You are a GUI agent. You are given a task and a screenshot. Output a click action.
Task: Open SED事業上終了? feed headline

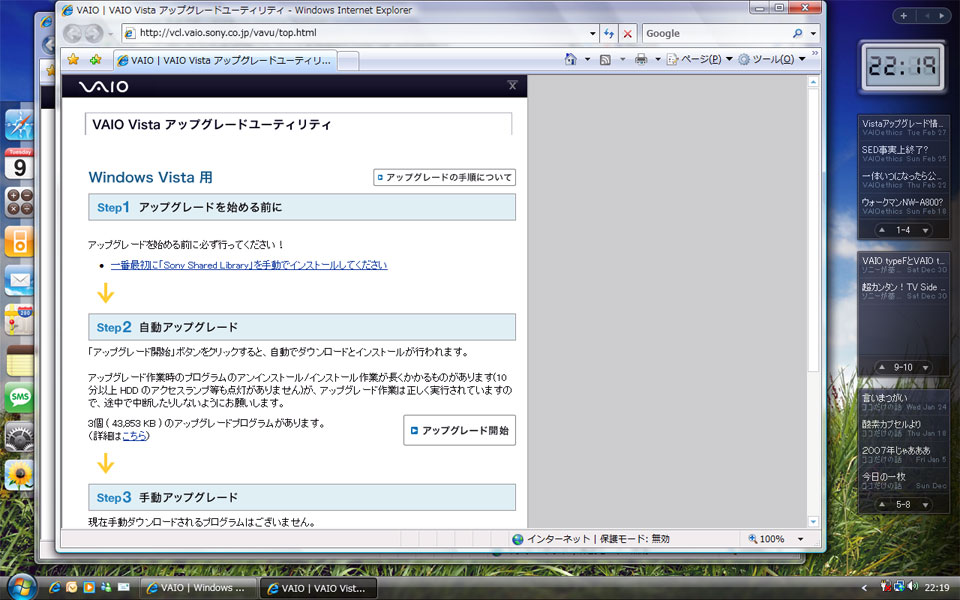click(894, 149)
